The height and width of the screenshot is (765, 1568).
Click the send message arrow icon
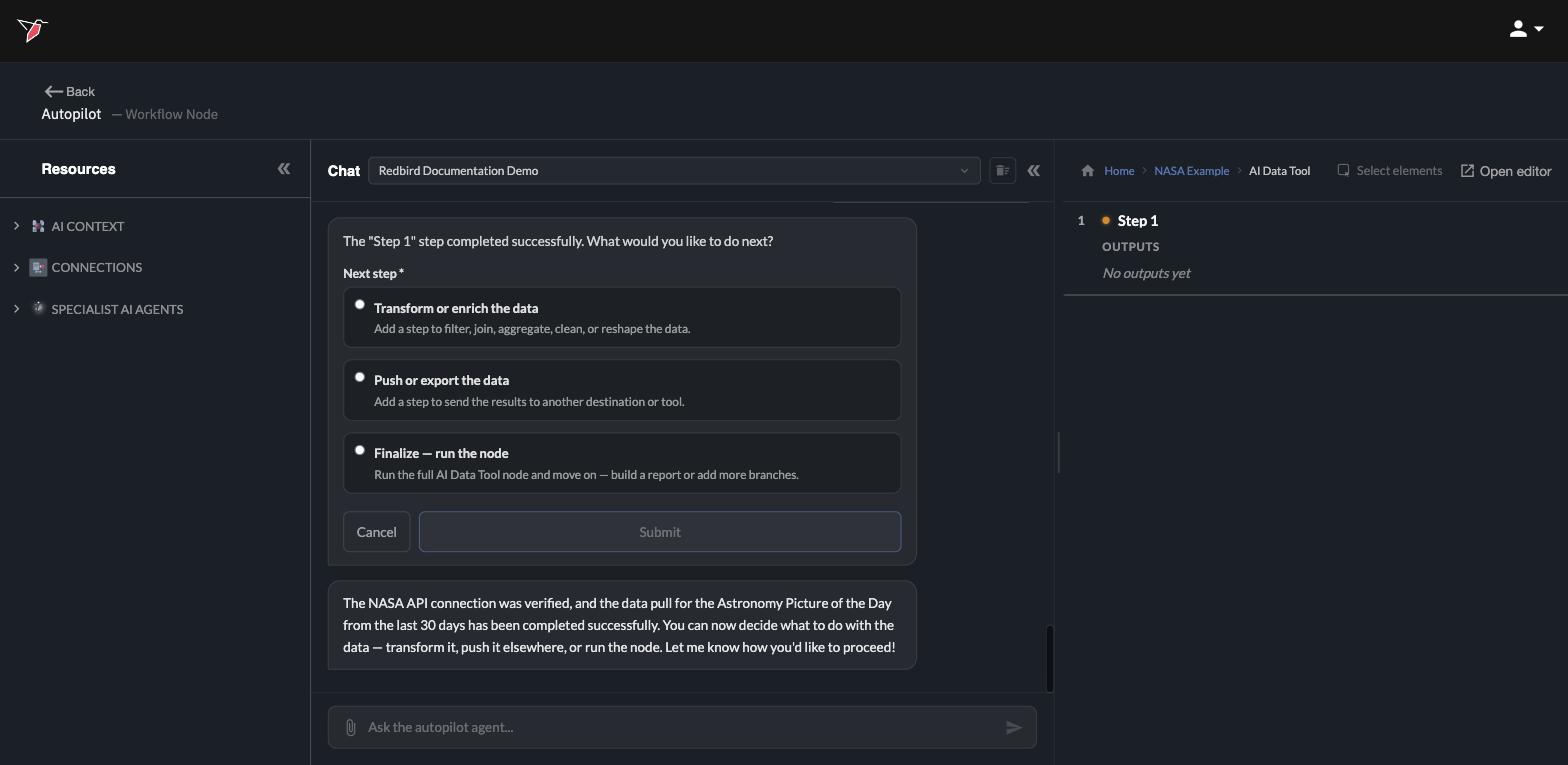pos(1014,727)
